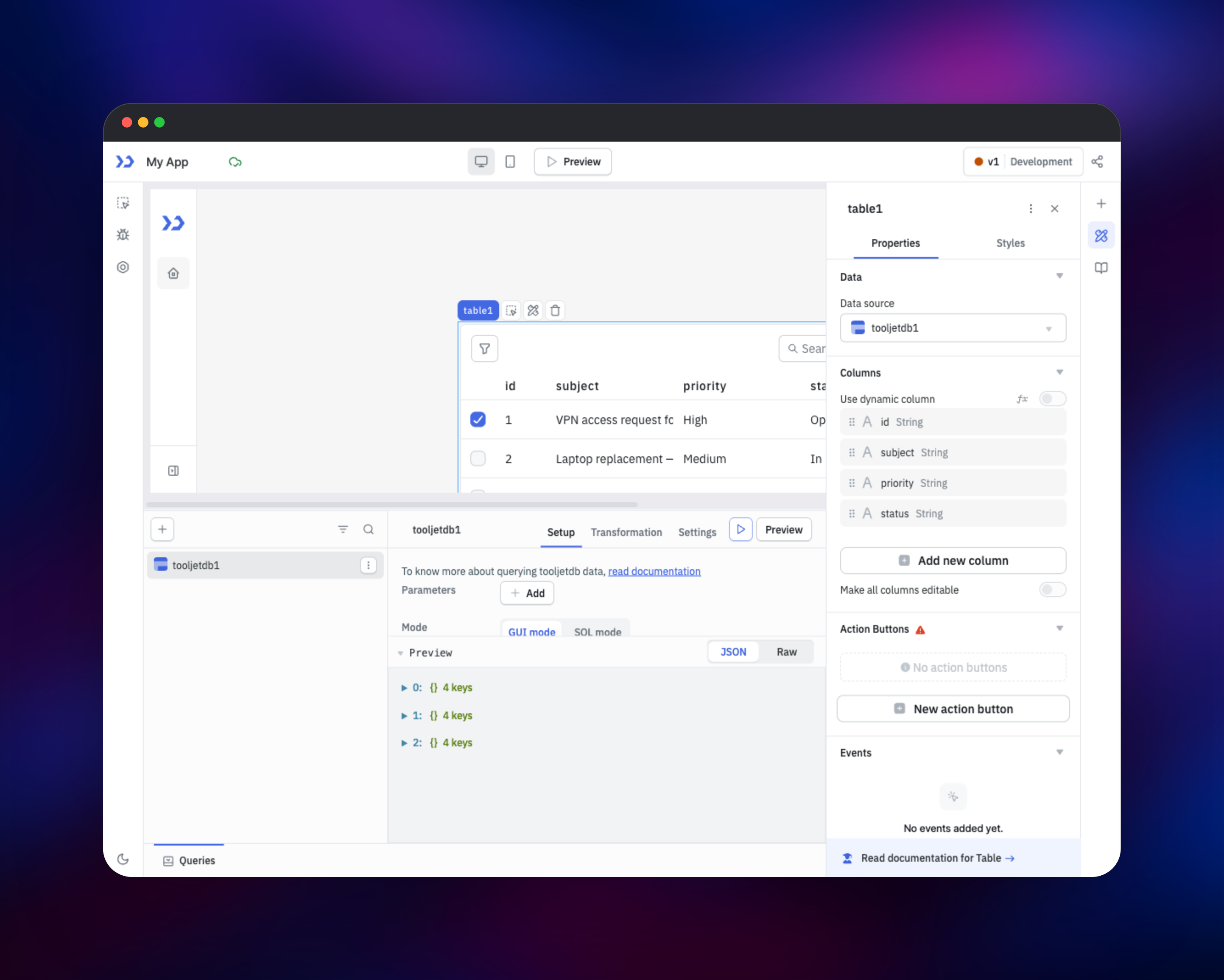Click the ToolJet logo in header
The image size is (1224, 980).
tap(124, 162)
